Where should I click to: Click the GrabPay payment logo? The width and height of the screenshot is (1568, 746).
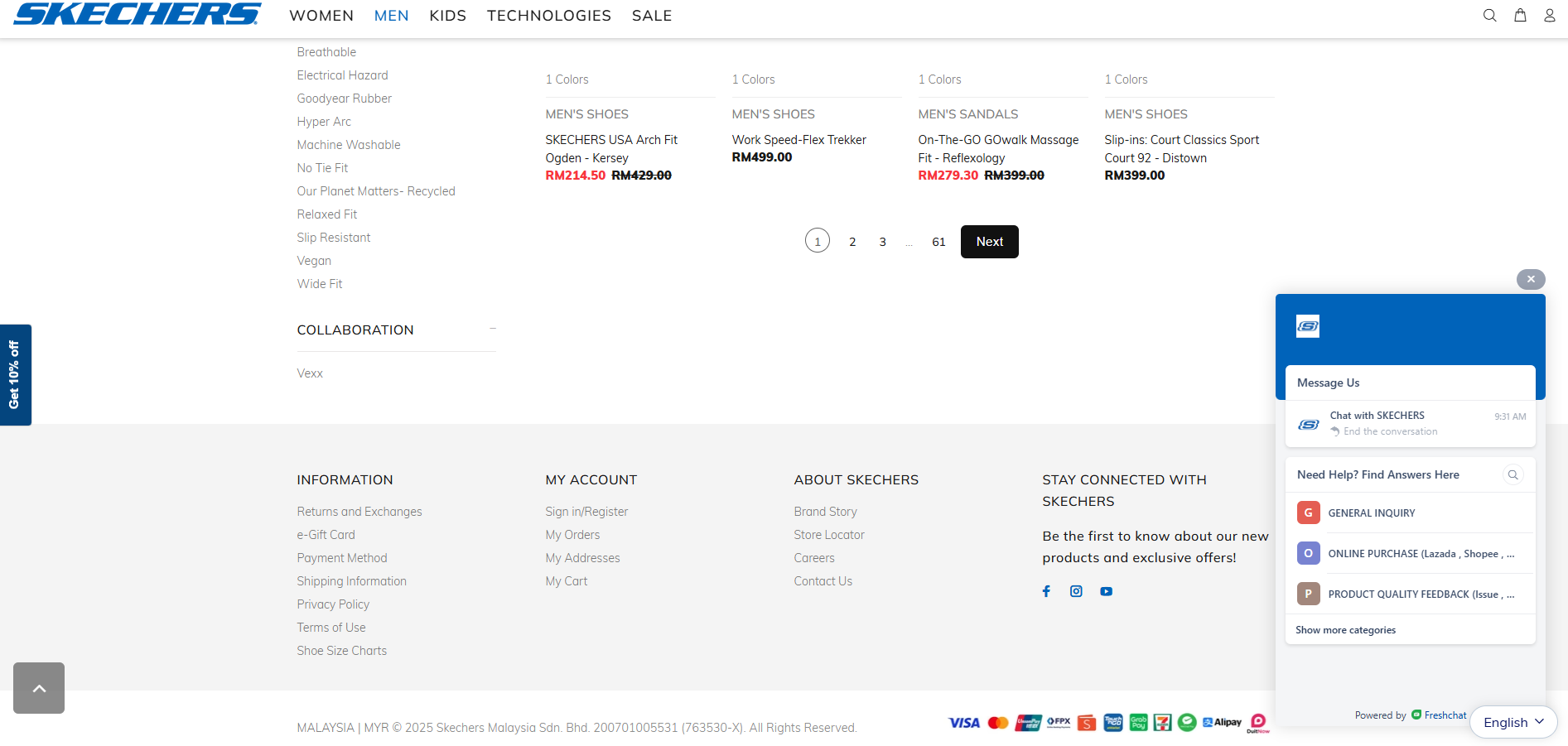pyautogui.click(x=1139, y=723)
